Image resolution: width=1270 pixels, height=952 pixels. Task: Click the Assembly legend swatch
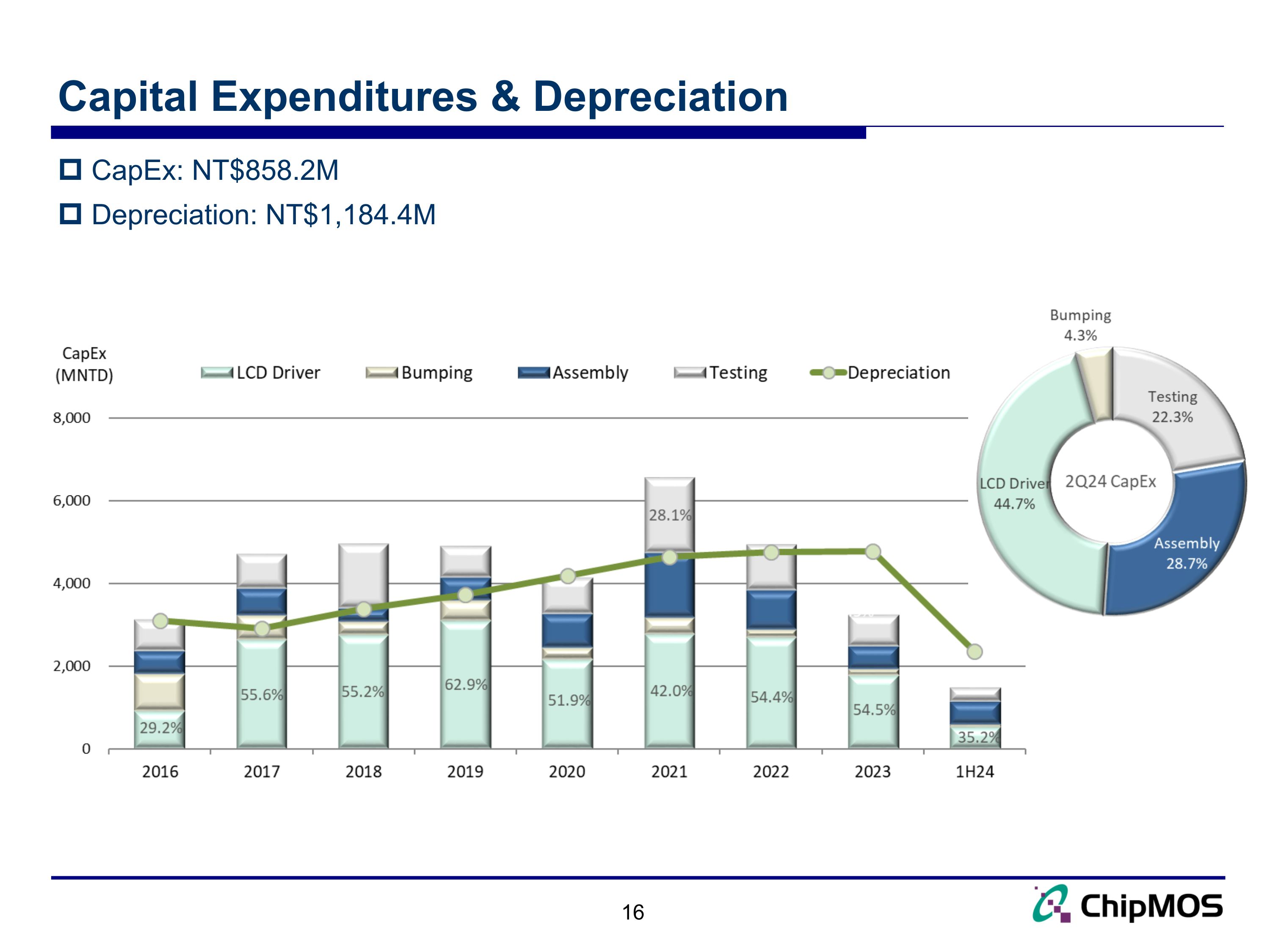pos(533,373)
